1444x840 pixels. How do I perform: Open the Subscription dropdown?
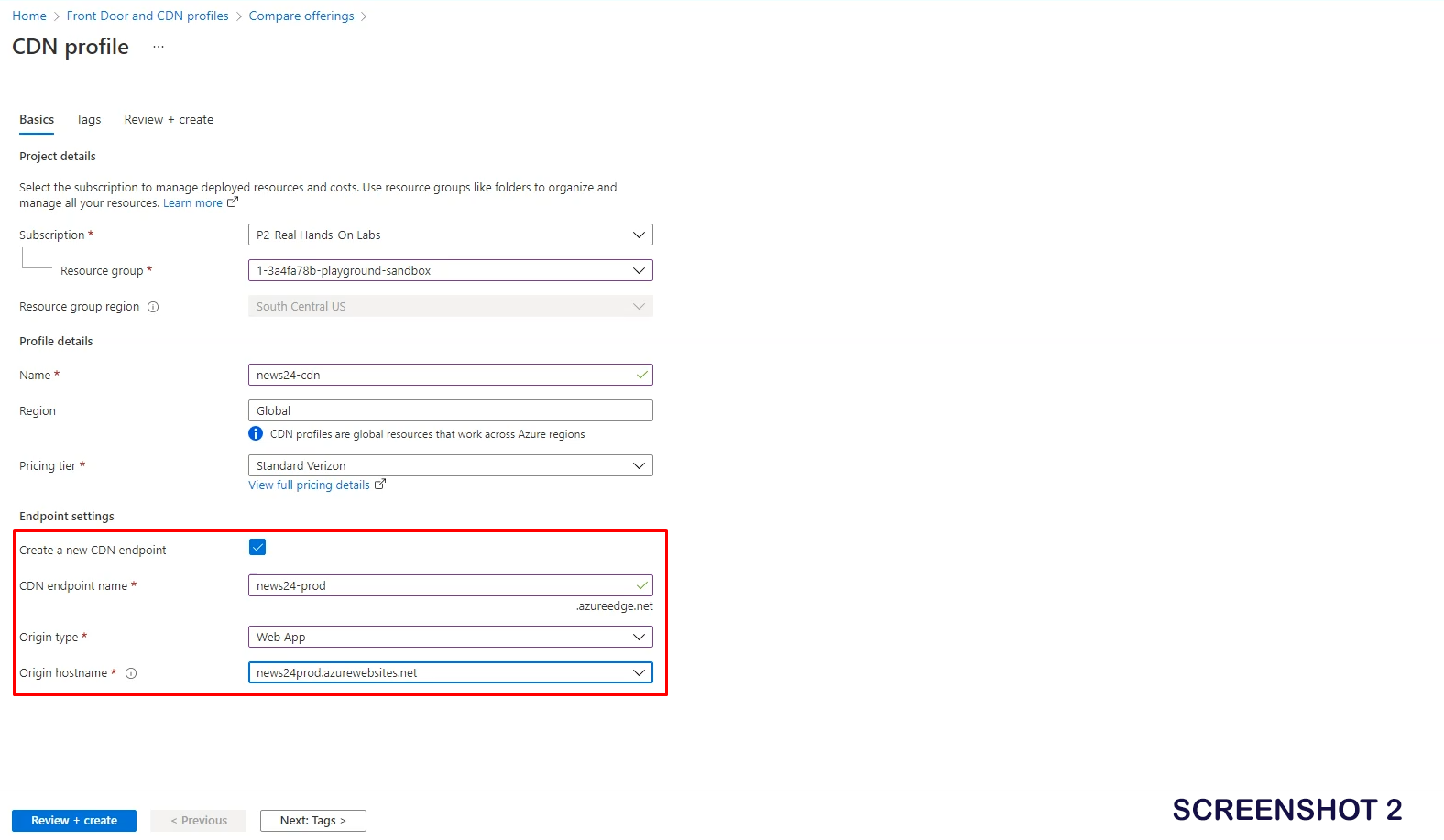pos(450,235)
